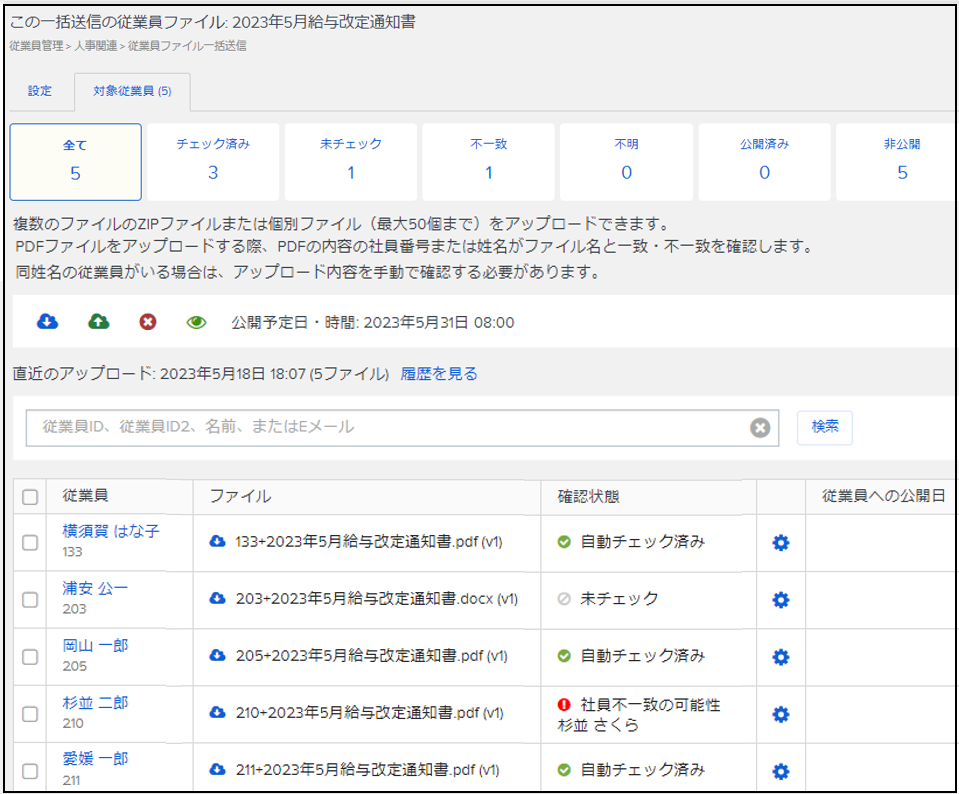Click 公開予定日・時間 2023年5月31日 08:00 text

click(372, 323)
